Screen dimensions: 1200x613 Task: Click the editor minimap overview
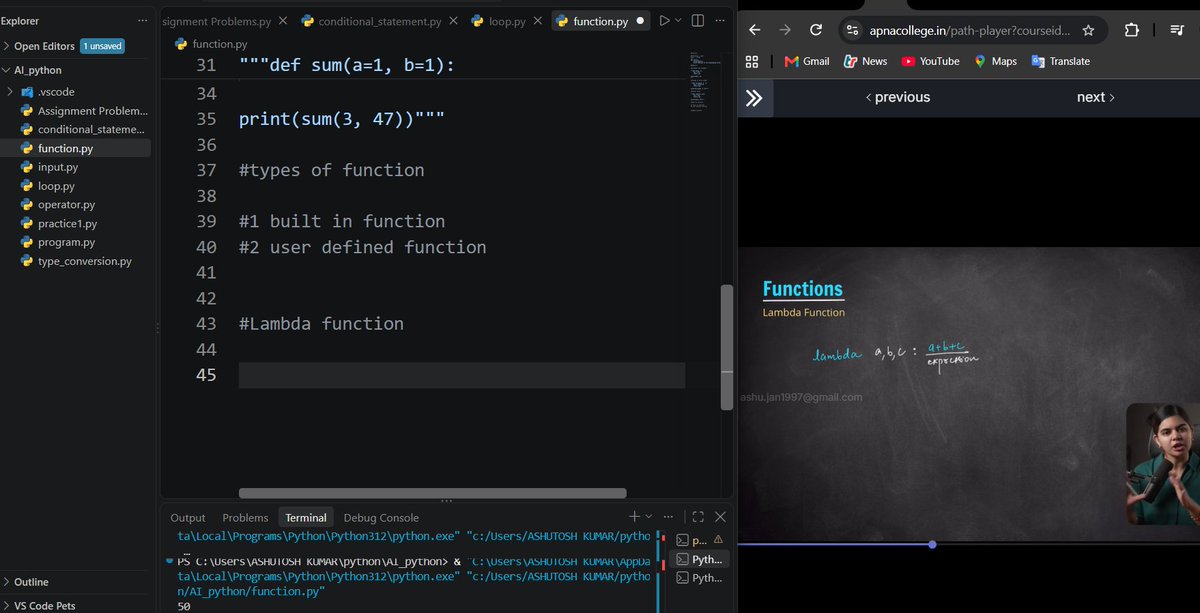pyautogui.click(x=703, y=80)
